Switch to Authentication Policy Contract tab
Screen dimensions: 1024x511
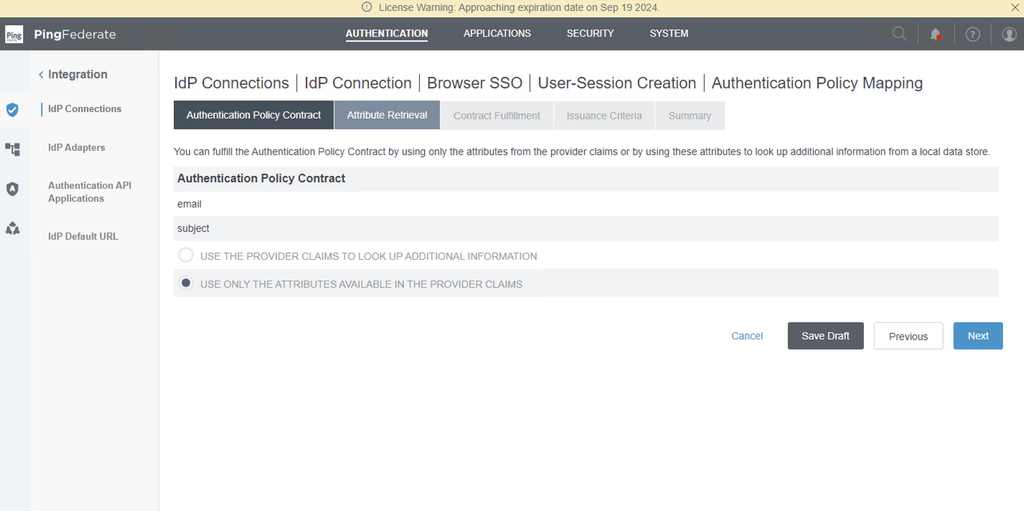click(x=253, y=115)
